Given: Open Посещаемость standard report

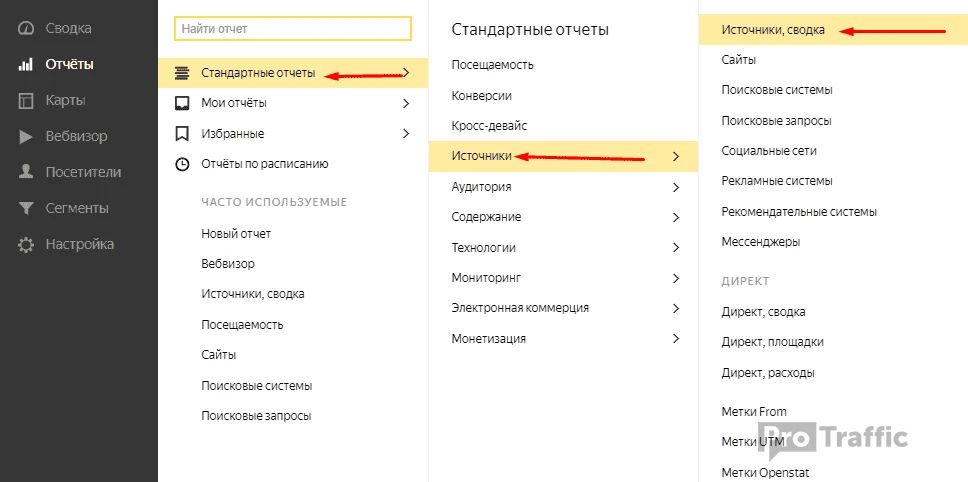Looking at the screenshot, I should [493, 65].
